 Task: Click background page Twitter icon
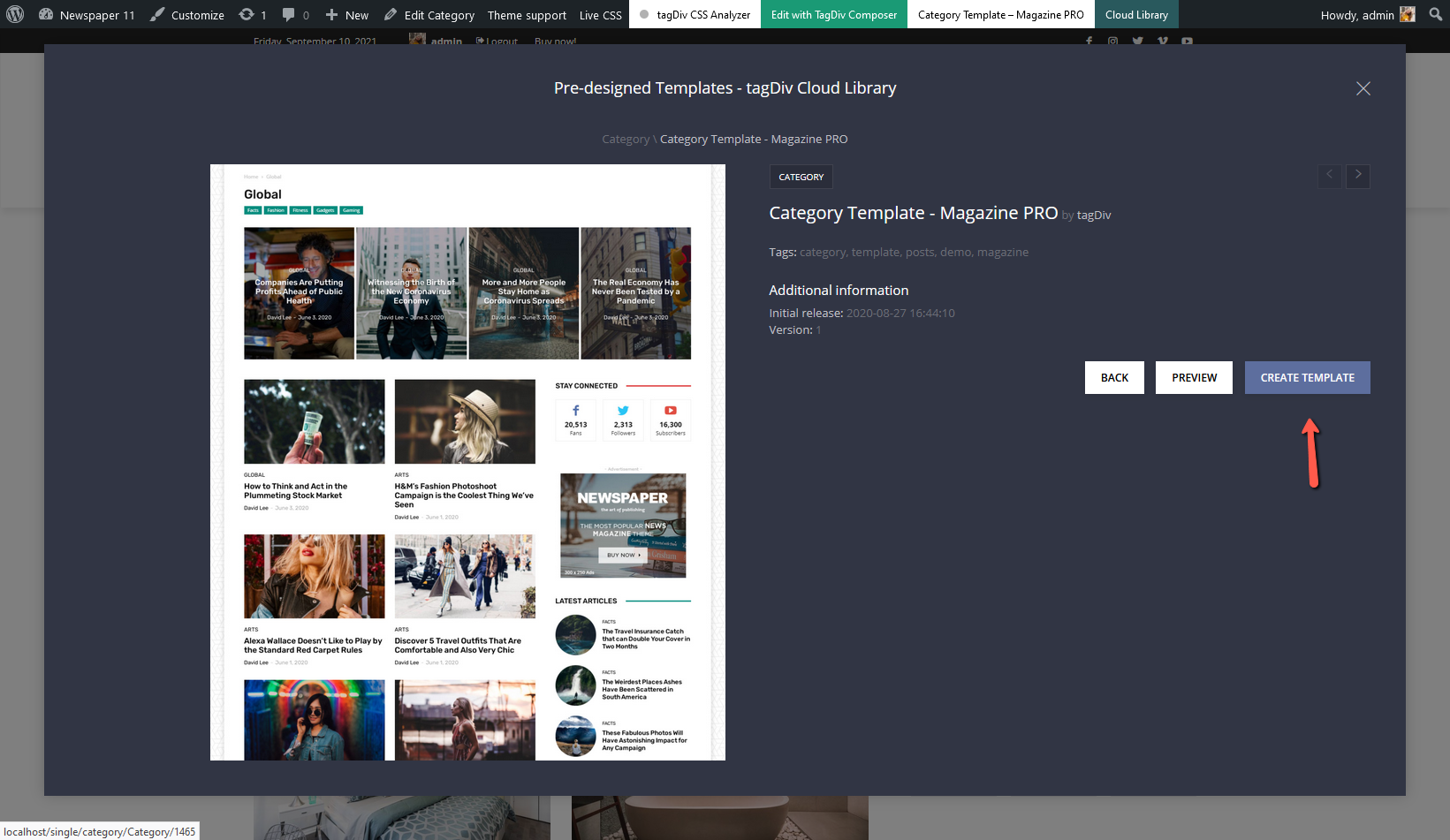pyautogui.click(x=1137, y=41)
